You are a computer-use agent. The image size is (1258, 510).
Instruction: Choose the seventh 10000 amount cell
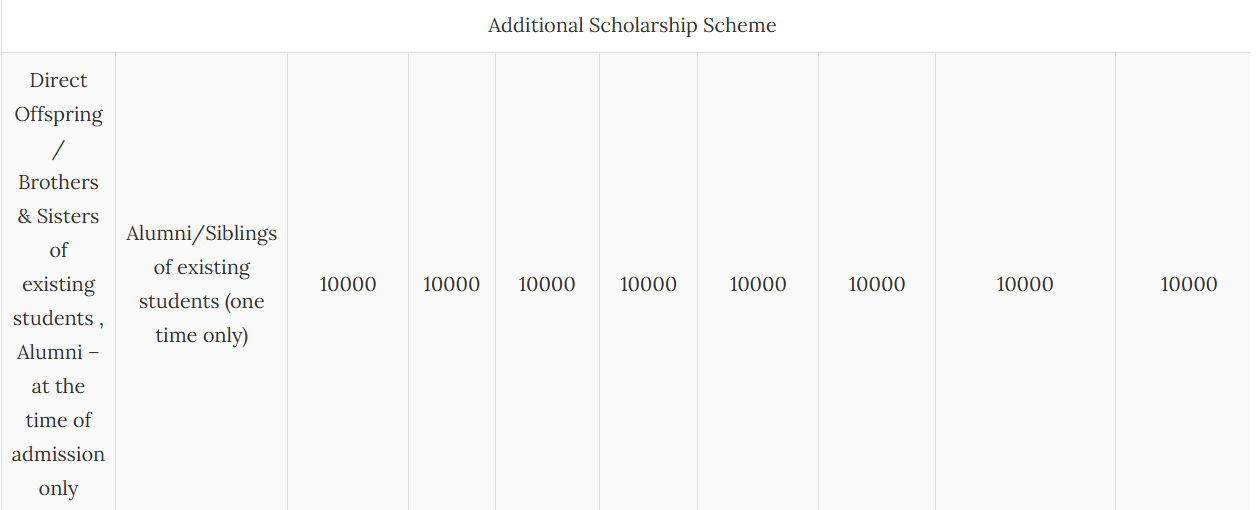pyautogui.click(x=1025, y=285)
